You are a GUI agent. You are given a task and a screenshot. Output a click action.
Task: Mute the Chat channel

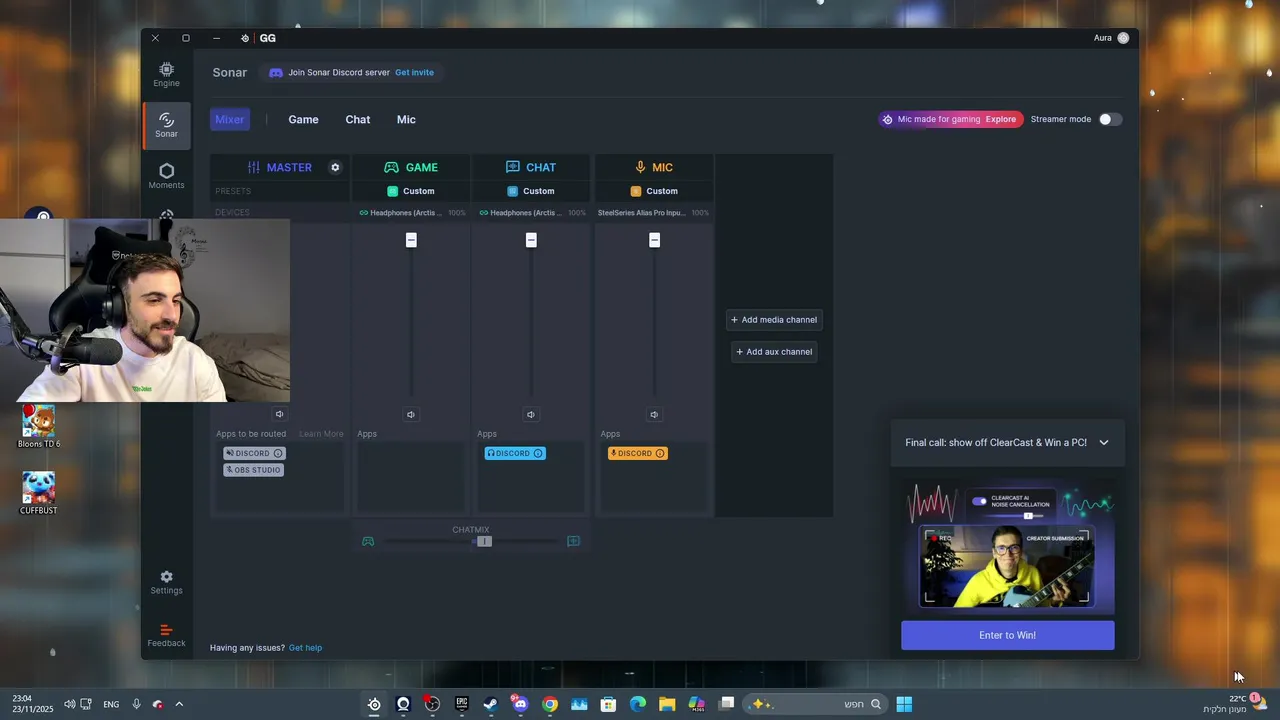531,414
